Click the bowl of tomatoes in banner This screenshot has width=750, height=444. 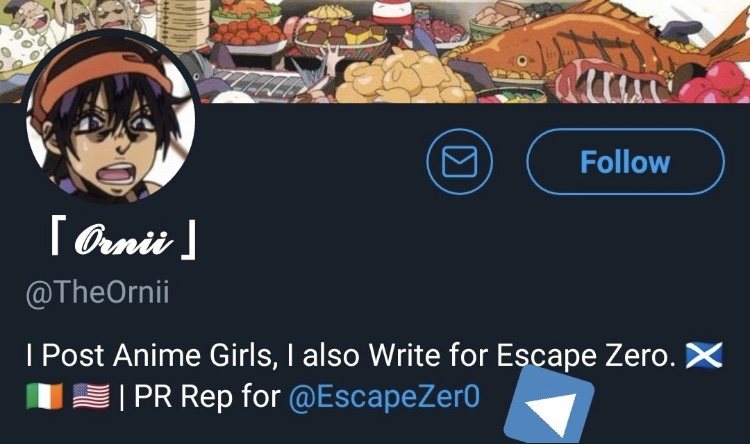[248, 31]
